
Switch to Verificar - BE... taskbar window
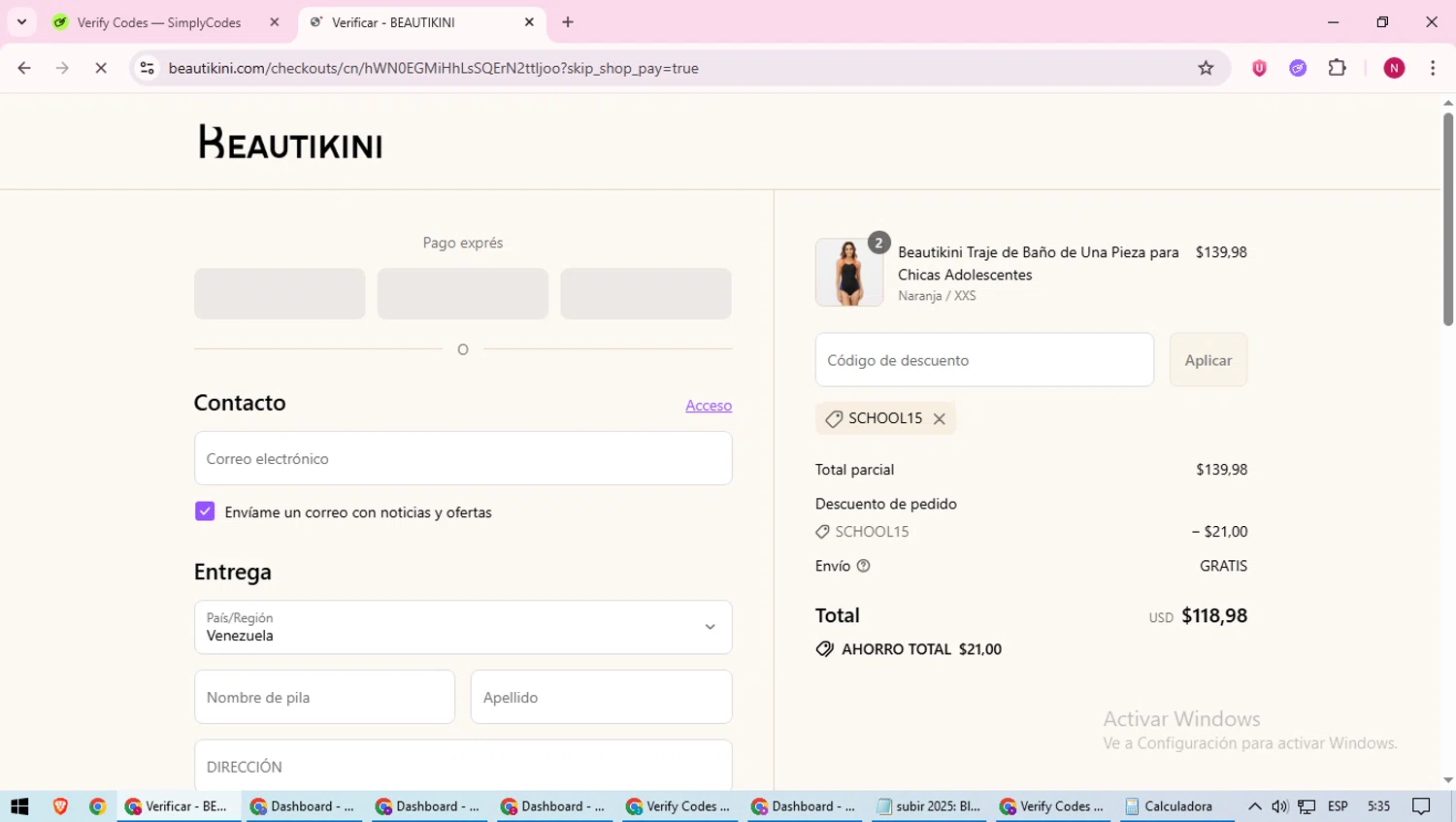pyautogui.click(x=179, y=806)
